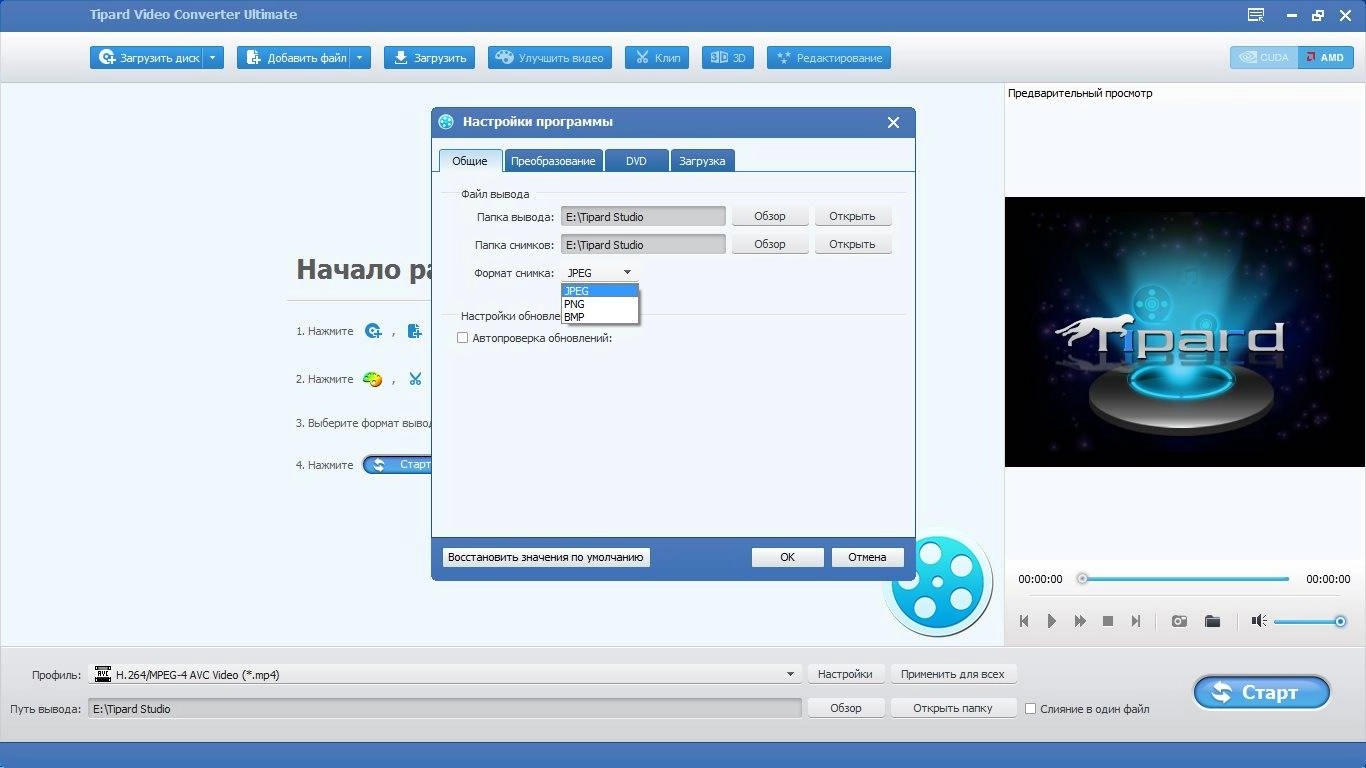Expand the Загрузить диск dropdown arrow

(213, 58)
